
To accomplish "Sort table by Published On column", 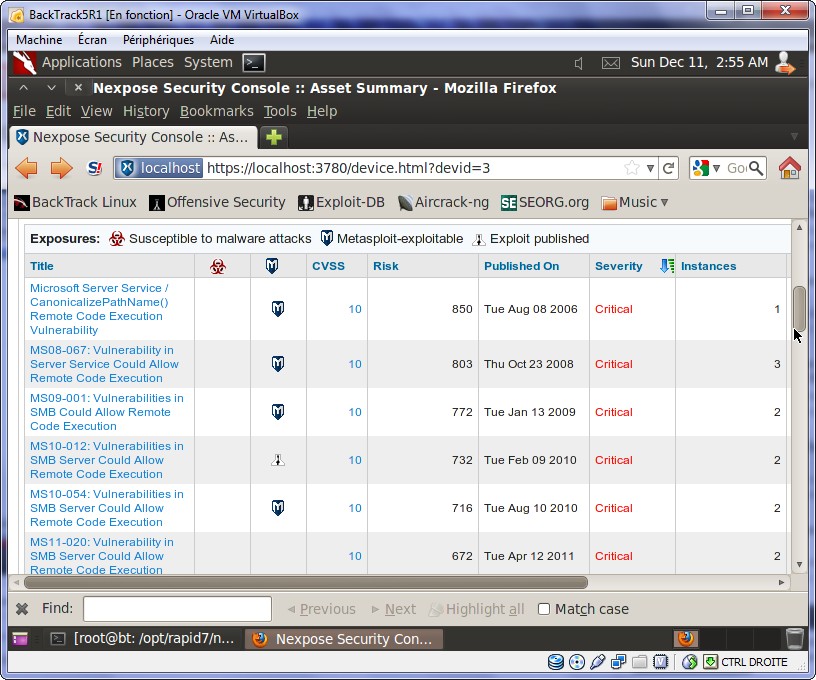I will [x=521, y=266].
